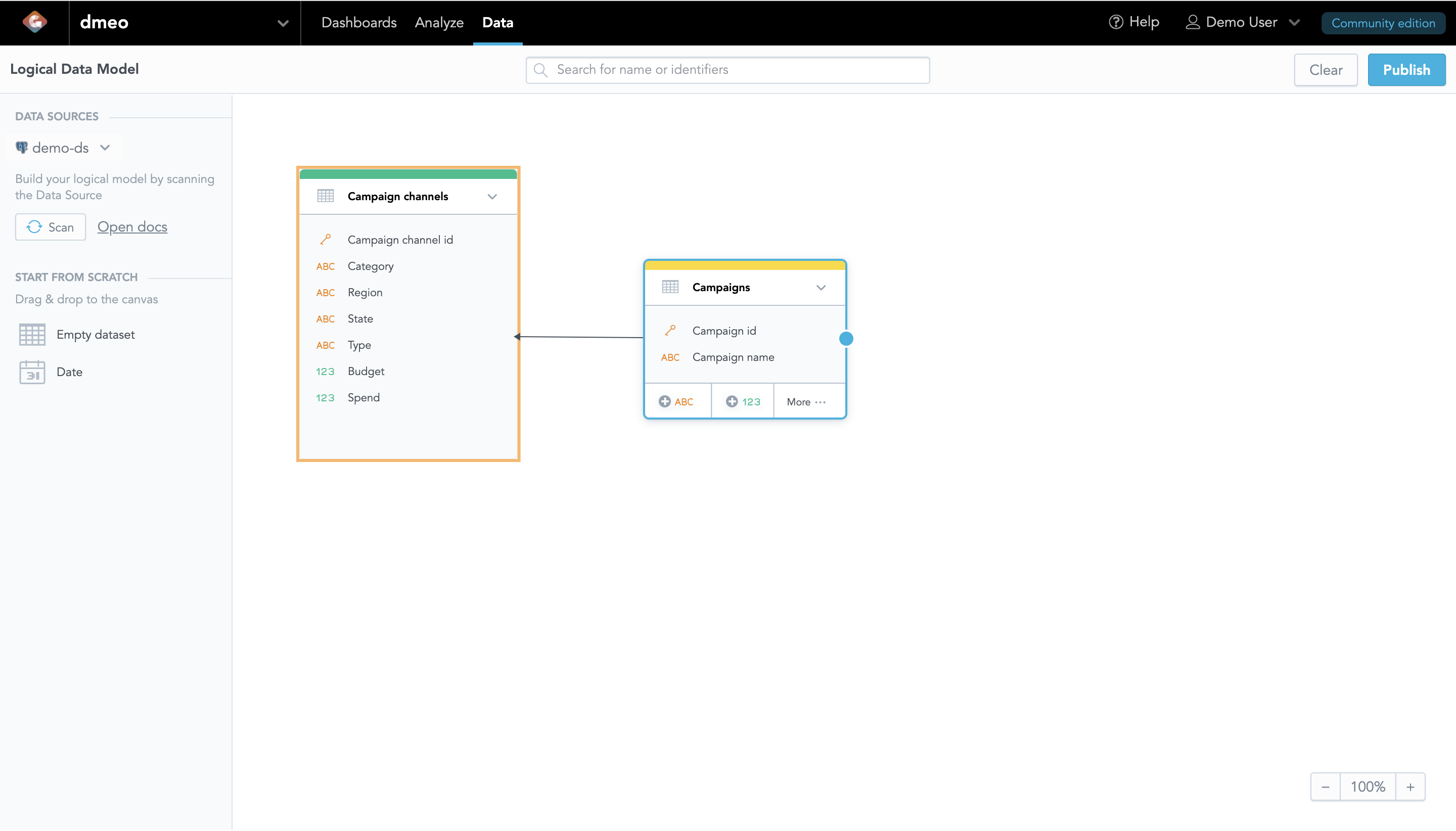Zoom in with the plus button
The width and height of the screenshot is (1456, 831).
(1410, 787)
